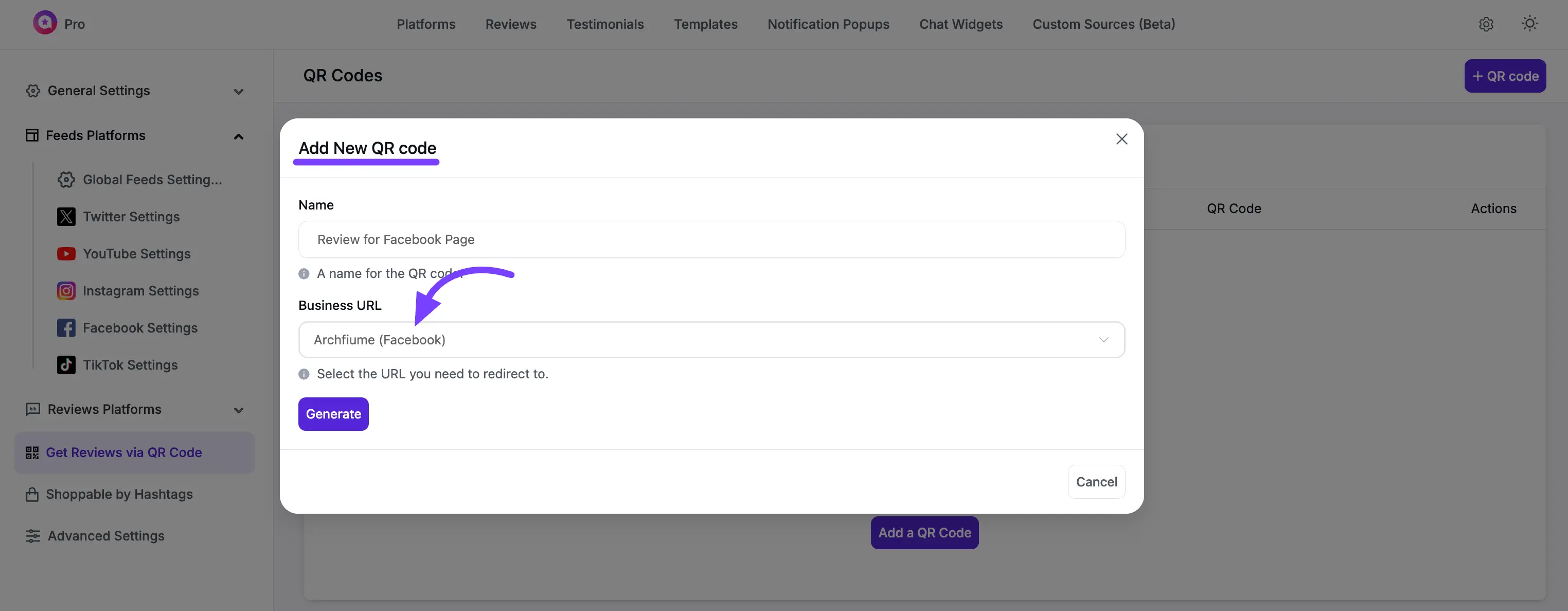1568x611 pixels.
Task: Open TikTok Settings via its icon
Action: tap(66, 365)
